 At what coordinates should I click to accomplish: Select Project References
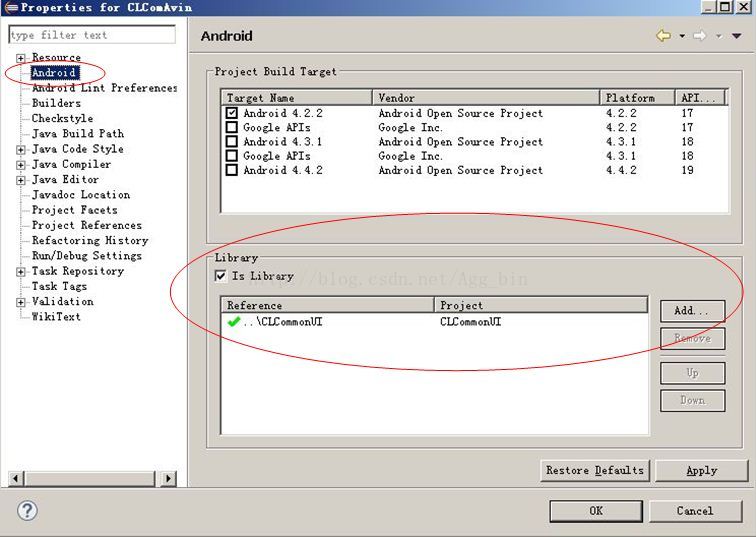tap(87, 225)
